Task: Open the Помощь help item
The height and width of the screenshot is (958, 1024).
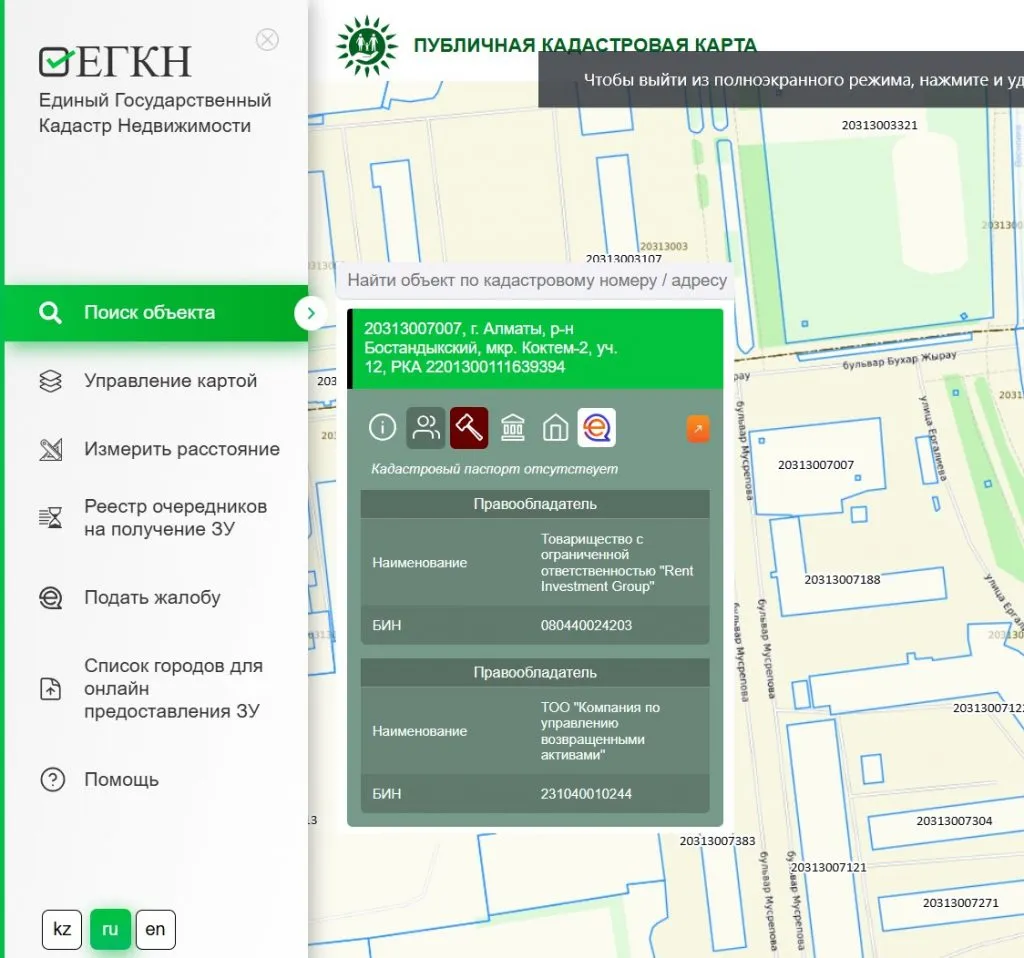Action: (x=121, y=780)
